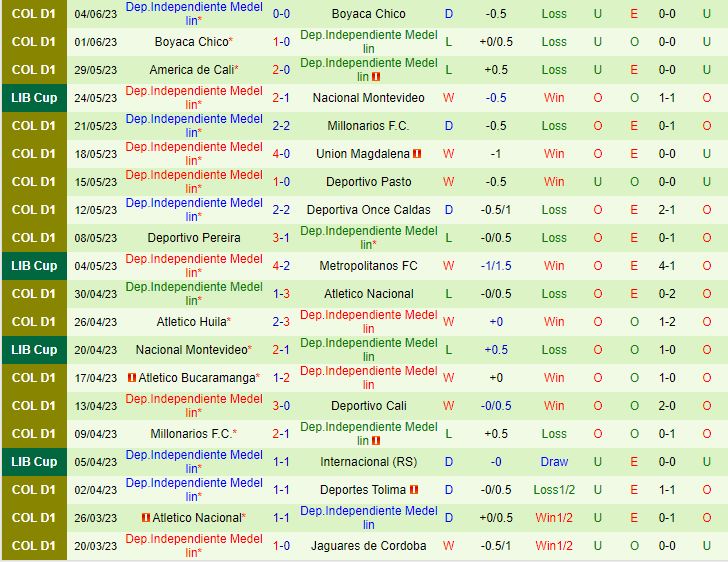Click red card icon beside Deportes Tolima

click(414, 490)
